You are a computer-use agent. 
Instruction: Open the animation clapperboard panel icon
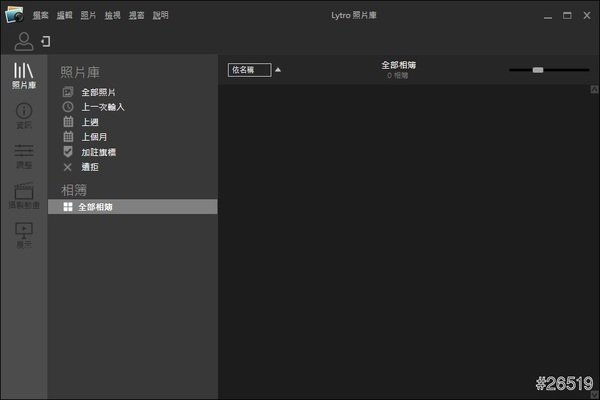coord(23,194)
